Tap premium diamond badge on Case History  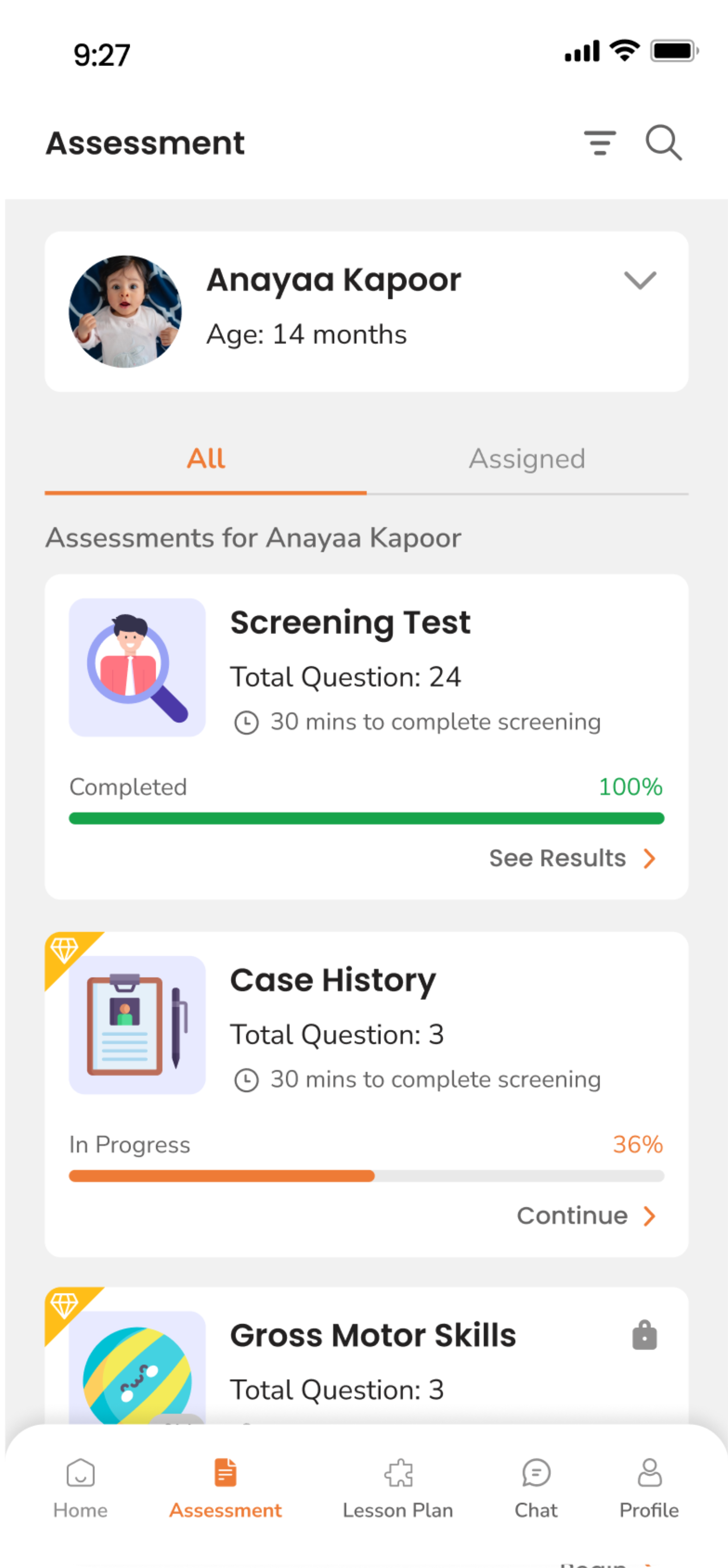(64, 949)
